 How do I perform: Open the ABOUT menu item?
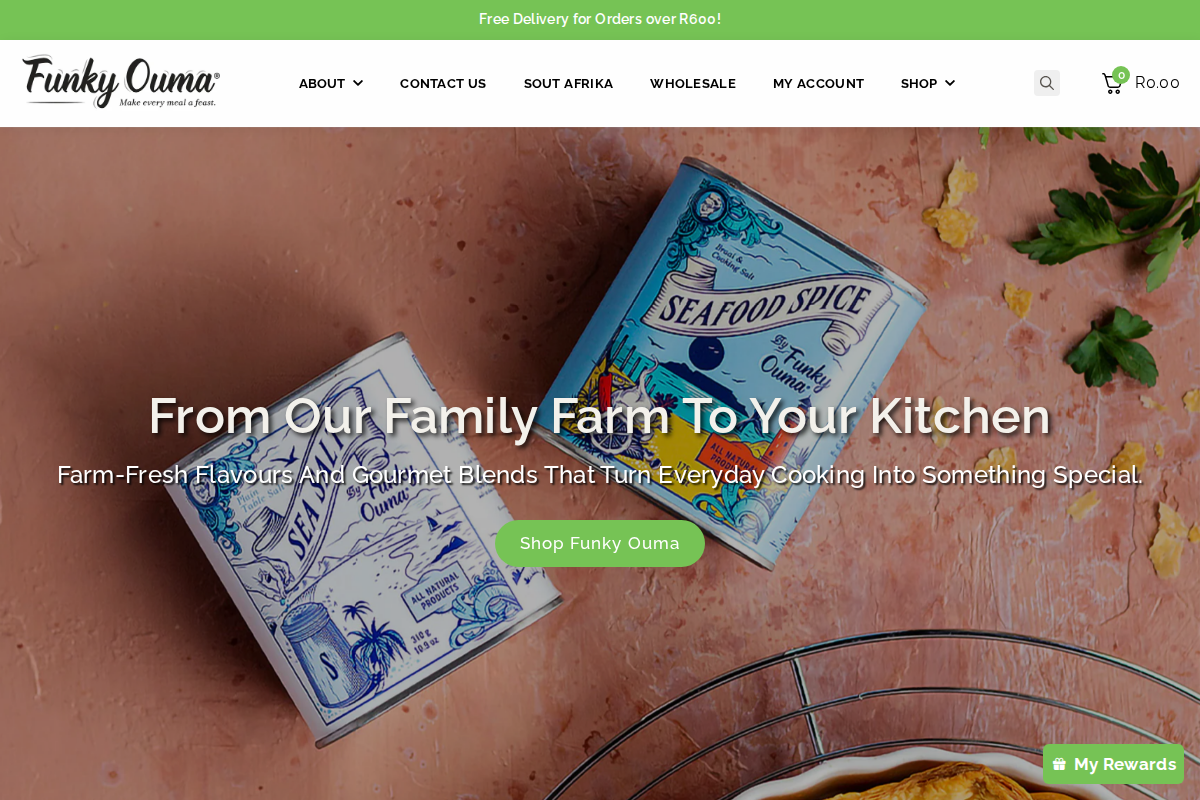322,83
